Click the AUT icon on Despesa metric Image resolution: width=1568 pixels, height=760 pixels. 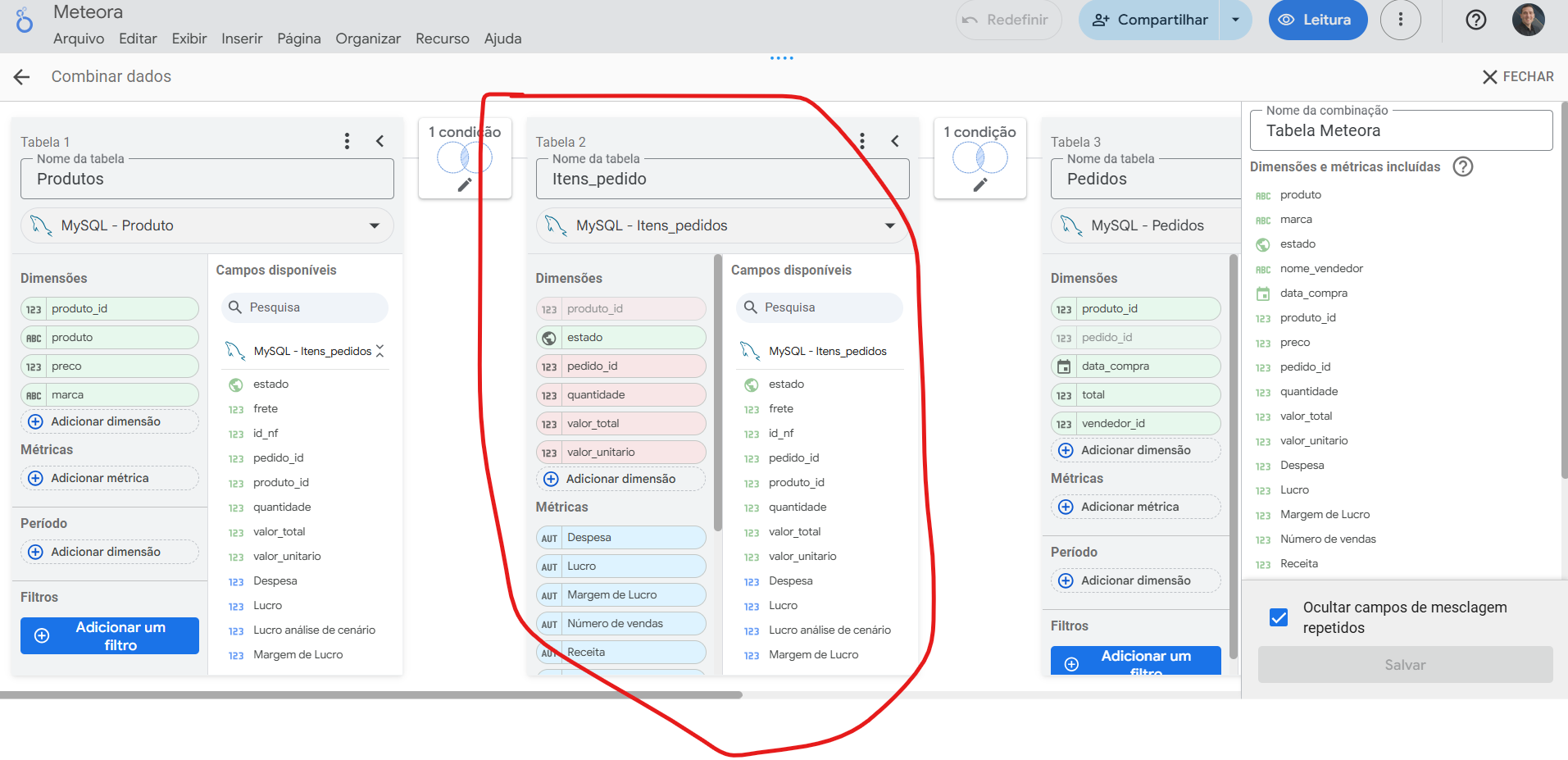pos(549,539)
